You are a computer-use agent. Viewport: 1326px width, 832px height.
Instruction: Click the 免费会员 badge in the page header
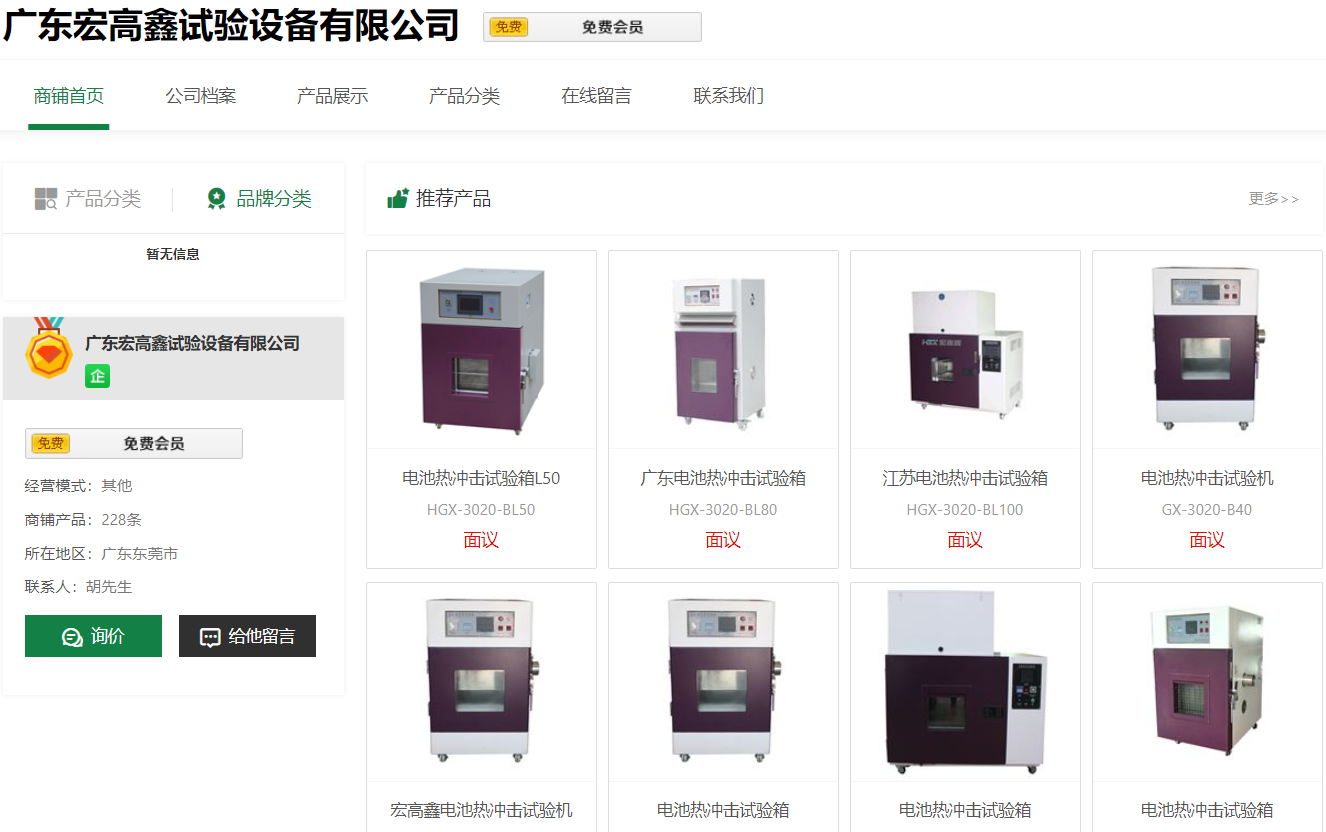pyautogui.click(x=592, y=27)
